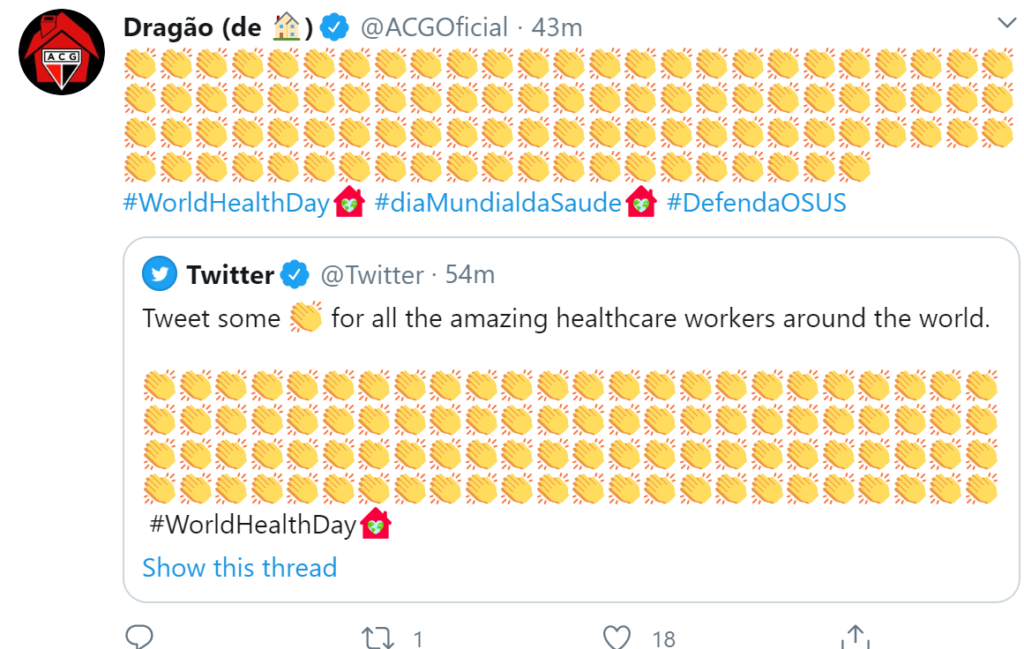Click the @Twitter handle in quoted tweet
This screenshot has height=649, width=1024.
(371, 274)
